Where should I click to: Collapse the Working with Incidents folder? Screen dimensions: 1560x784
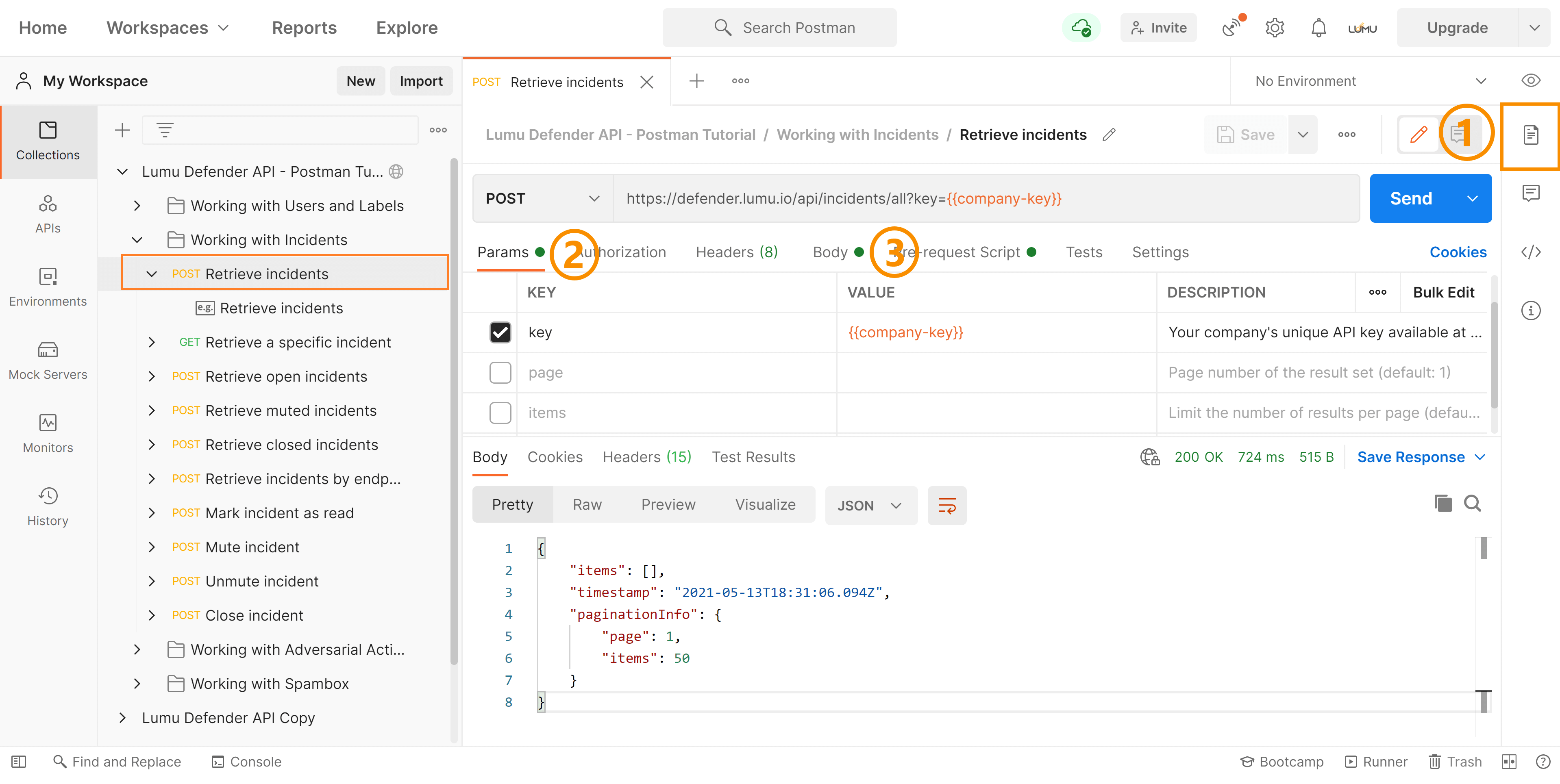click(x=137, y=240)
